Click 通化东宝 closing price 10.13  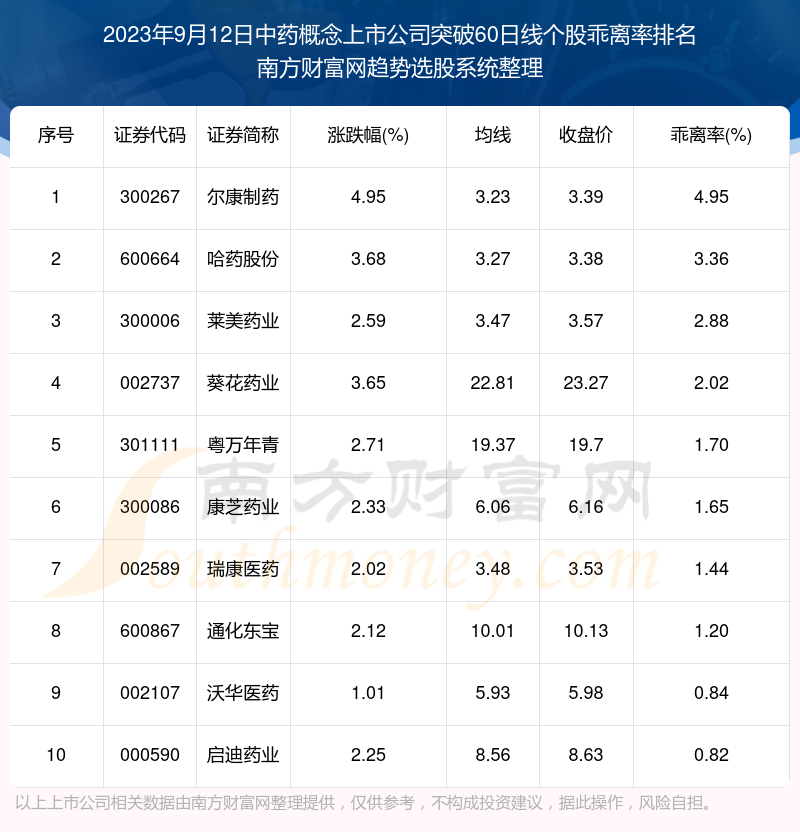pos(586,631)
